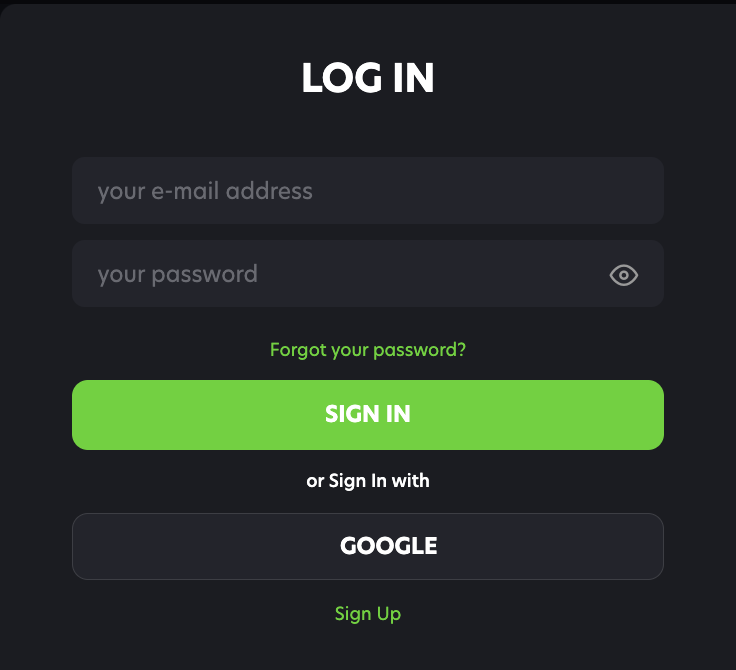Click the e-mail address input field

(368, 191)
